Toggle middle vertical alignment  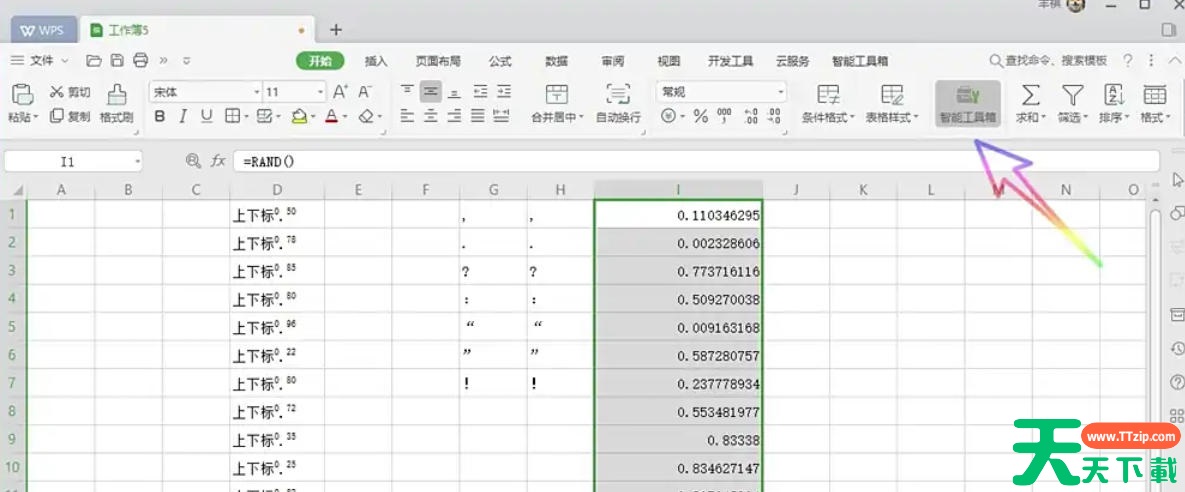(431, 91)
